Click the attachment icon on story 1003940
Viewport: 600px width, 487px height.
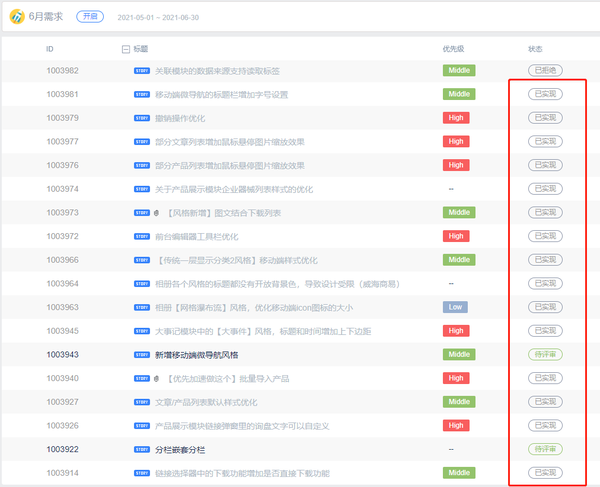click(157, 378)
